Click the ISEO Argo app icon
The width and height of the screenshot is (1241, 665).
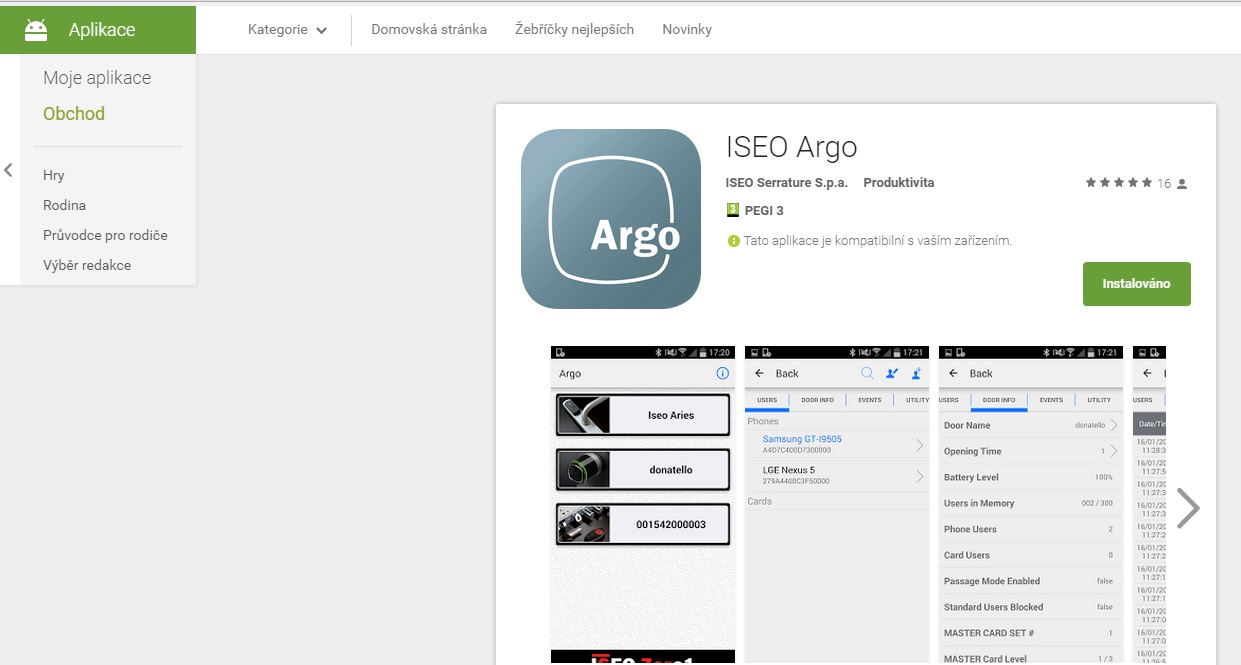611,219
